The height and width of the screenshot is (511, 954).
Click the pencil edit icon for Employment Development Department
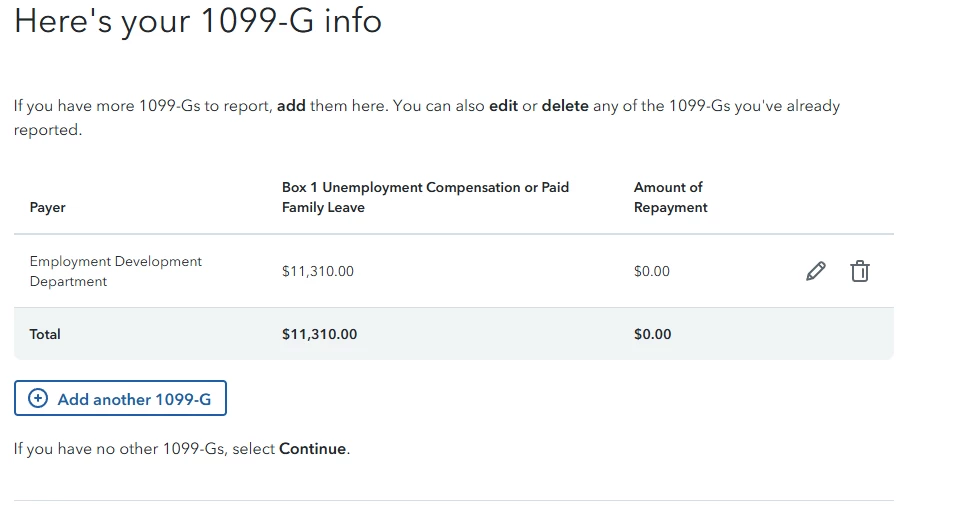(x=816, y=271)
